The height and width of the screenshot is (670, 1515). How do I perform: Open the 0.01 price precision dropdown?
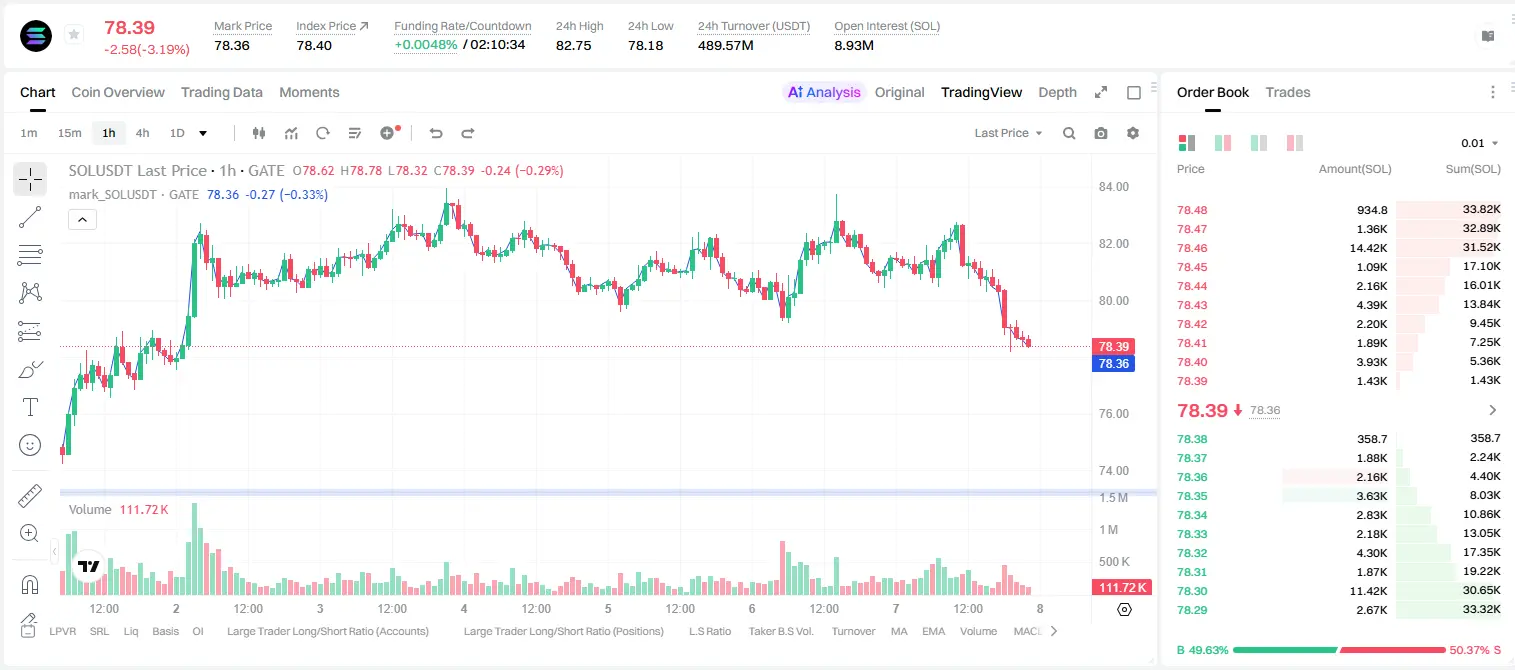(1480, 143)
